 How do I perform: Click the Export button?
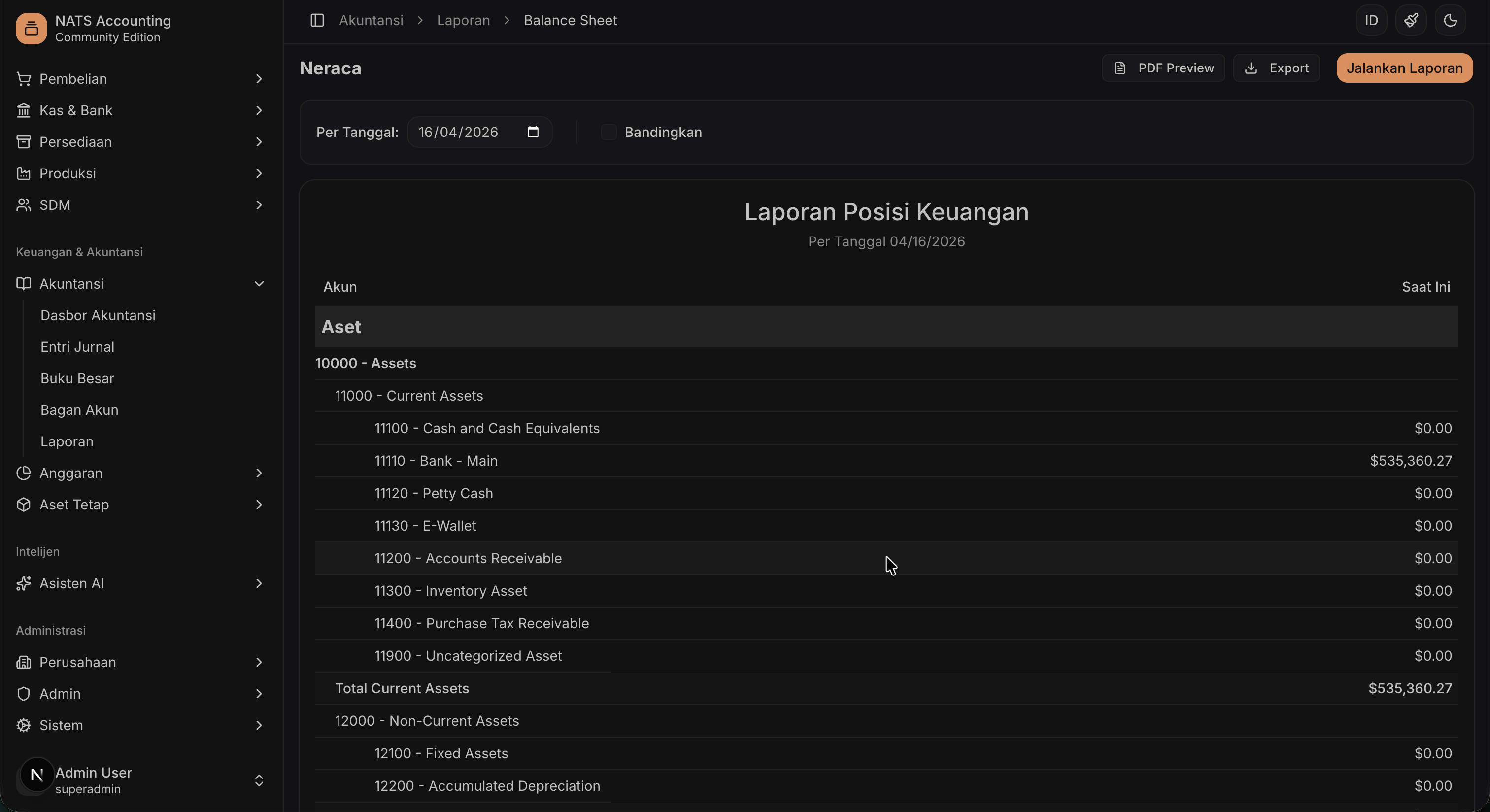point(1276,68)
